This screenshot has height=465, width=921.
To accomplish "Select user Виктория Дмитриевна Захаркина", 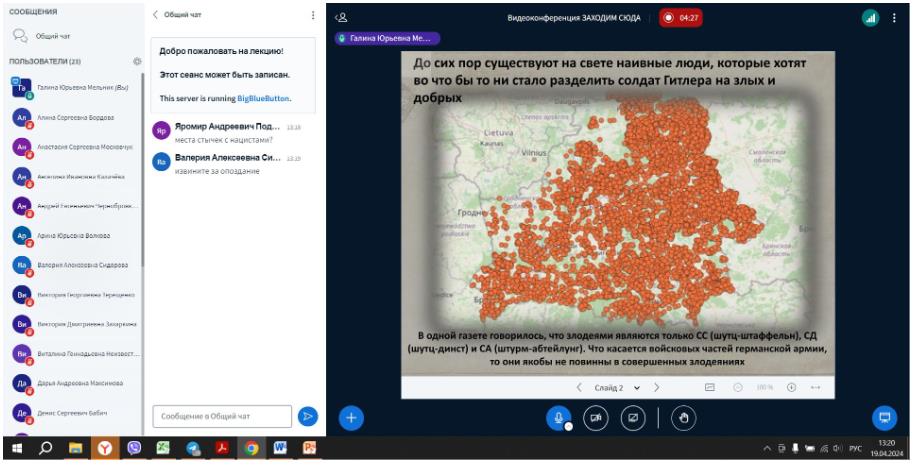I will click(73, 324).
